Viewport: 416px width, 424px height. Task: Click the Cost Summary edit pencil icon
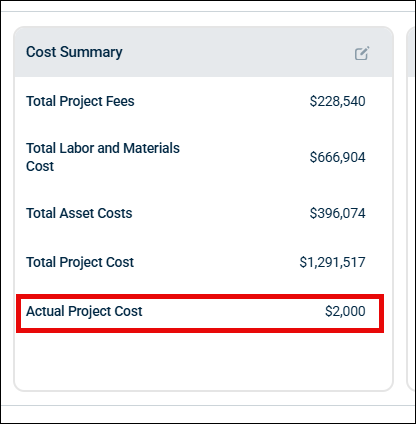(x=362, y=53)
